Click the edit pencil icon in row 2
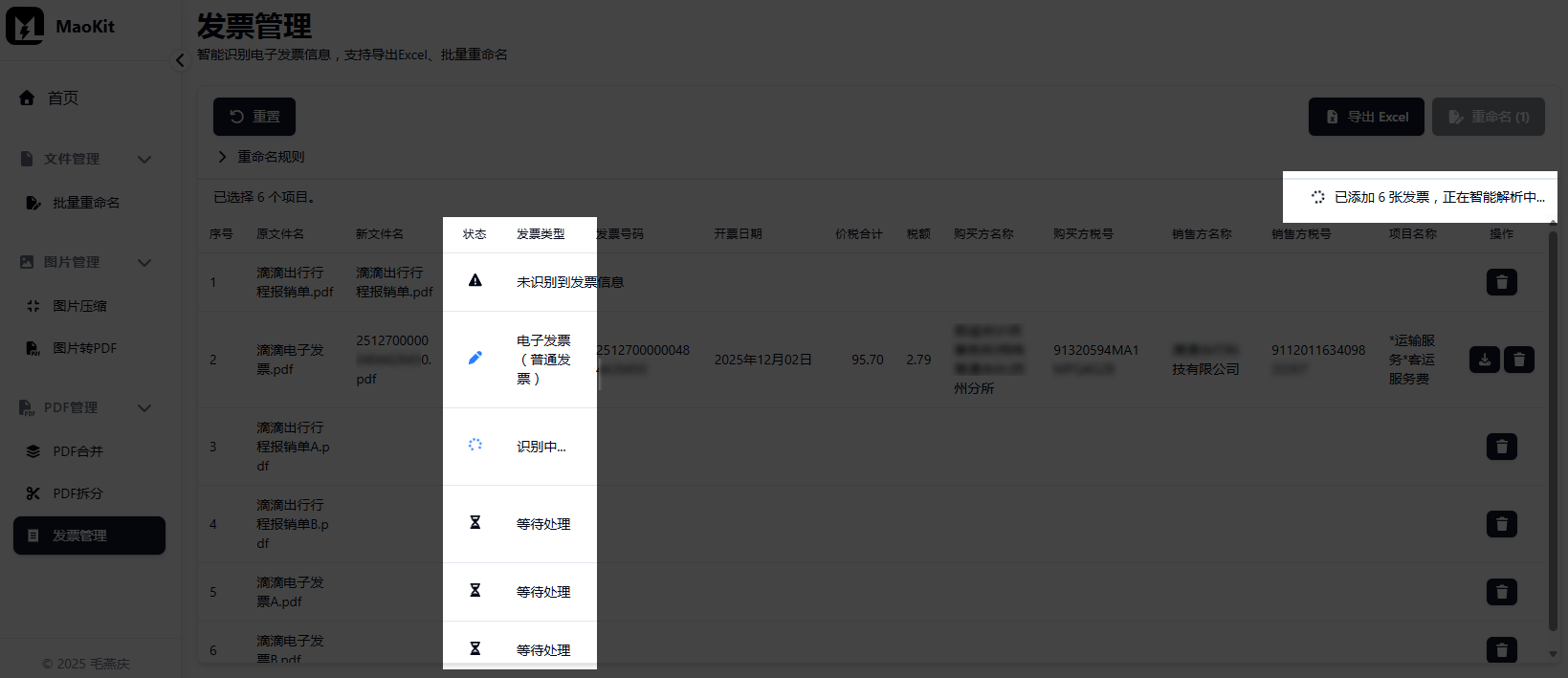This screenshot has width=1568, height=678. coord(475,358)
